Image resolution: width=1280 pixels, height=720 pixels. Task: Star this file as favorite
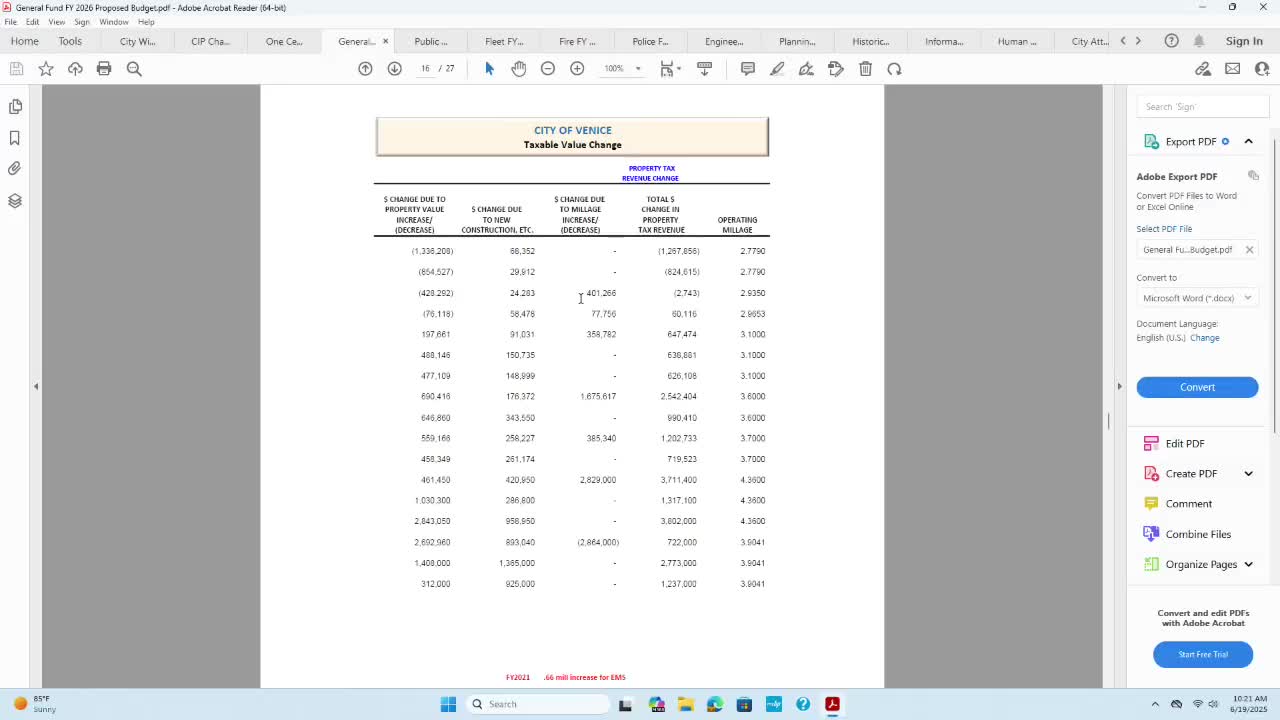[x=46, y=68]
